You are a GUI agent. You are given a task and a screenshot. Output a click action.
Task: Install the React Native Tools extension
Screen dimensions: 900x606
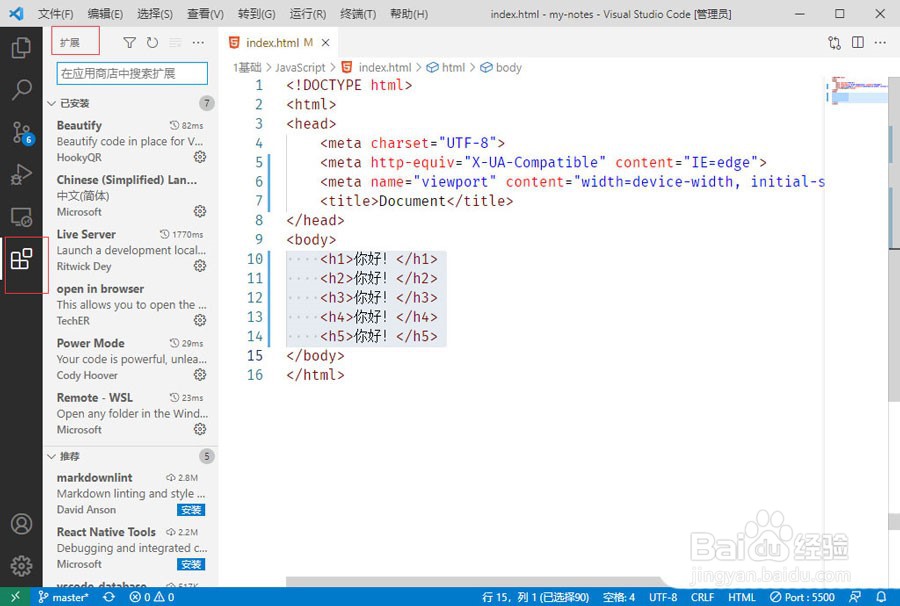click(x=191, y=564)
